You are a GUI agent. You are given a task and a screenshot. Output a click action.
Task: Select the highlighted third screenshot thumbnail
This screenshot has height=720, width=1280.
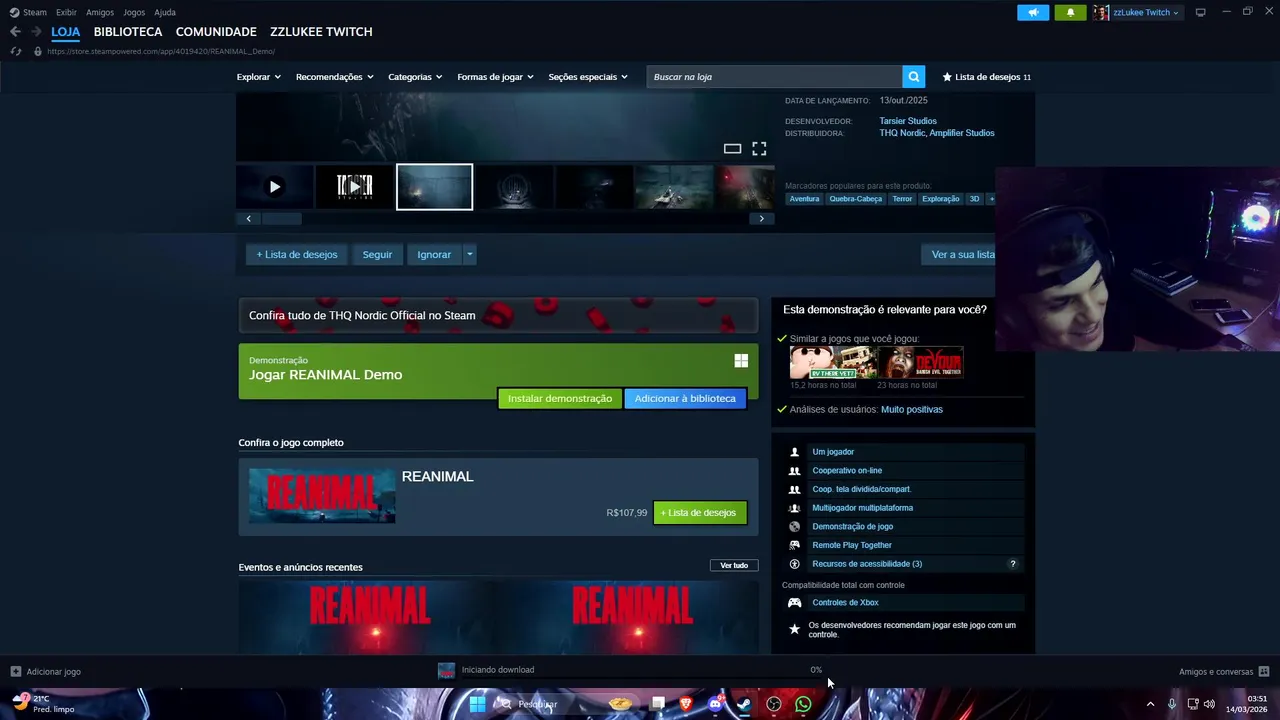435,187
